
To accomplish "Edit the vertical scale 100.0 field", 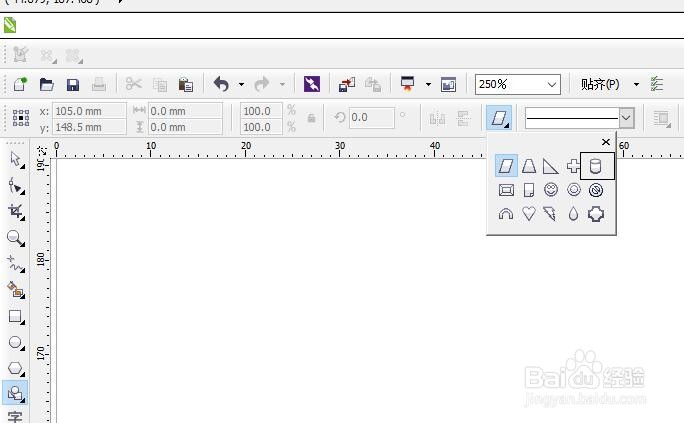I will [261, 127].
